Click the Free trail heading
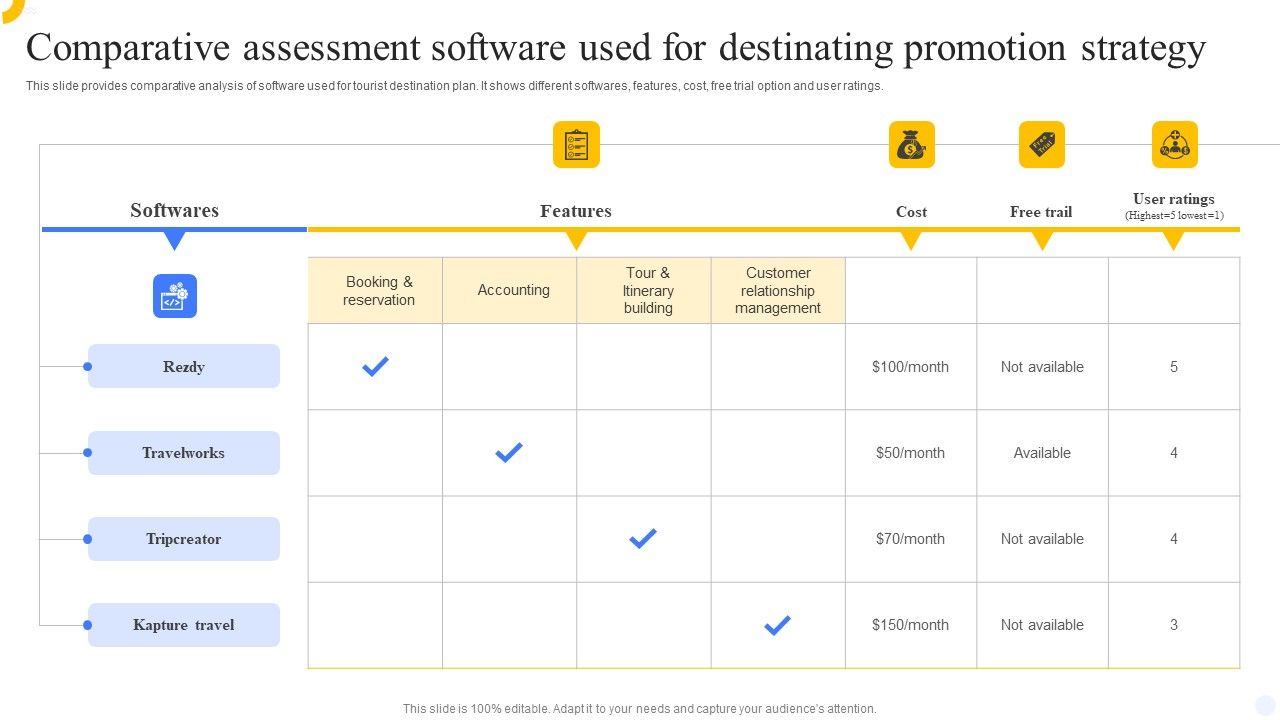 (1041, 212)
